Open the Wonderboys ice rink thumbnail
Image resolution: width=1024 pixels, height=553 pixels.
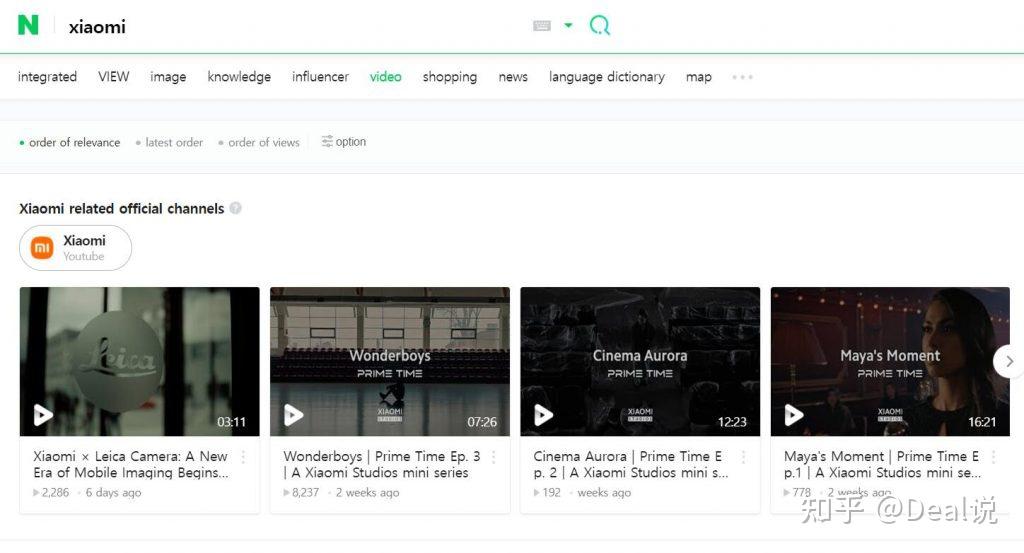[x=390, y=362]
